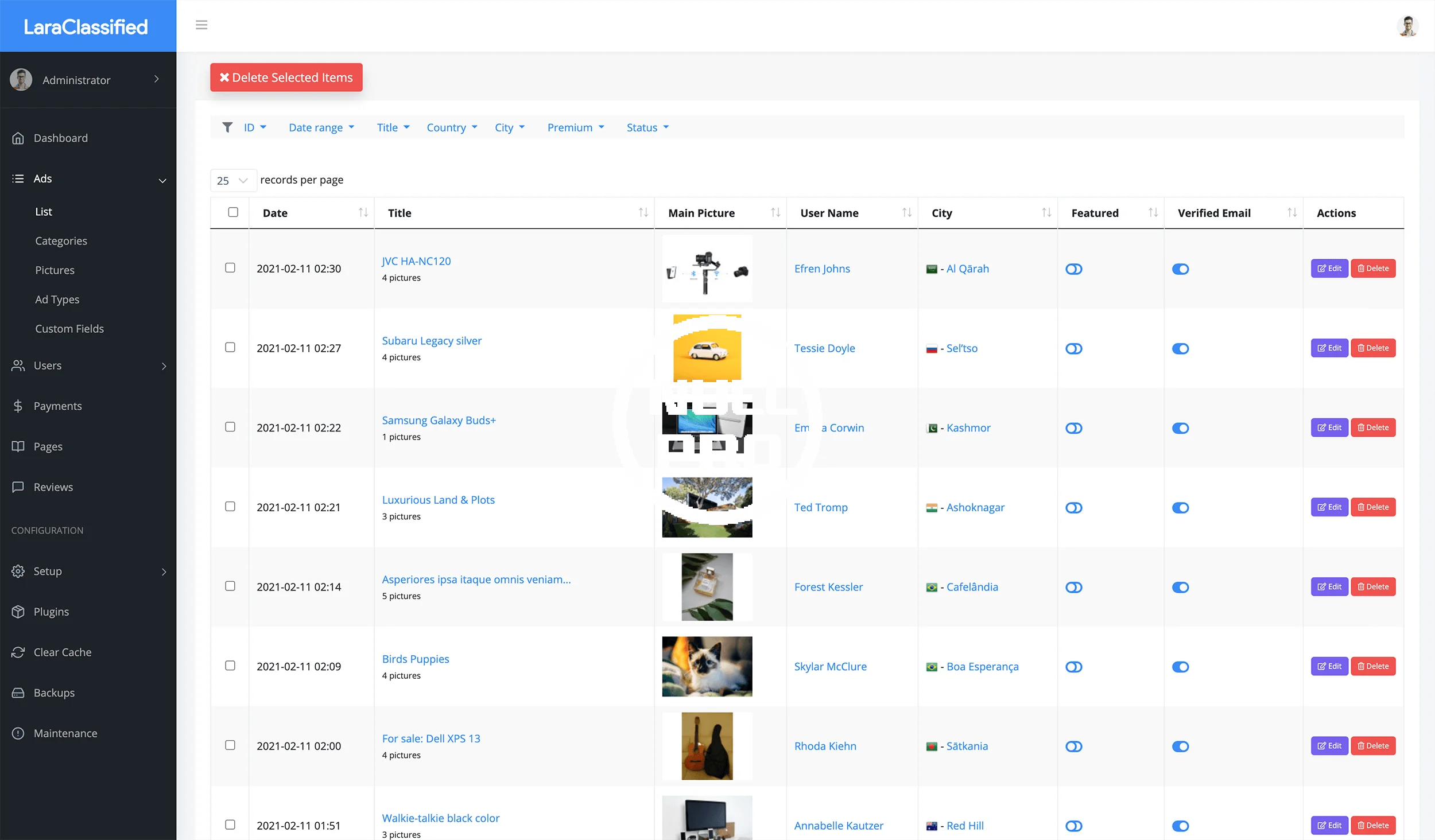Click the hamburger menu icon

201,25
